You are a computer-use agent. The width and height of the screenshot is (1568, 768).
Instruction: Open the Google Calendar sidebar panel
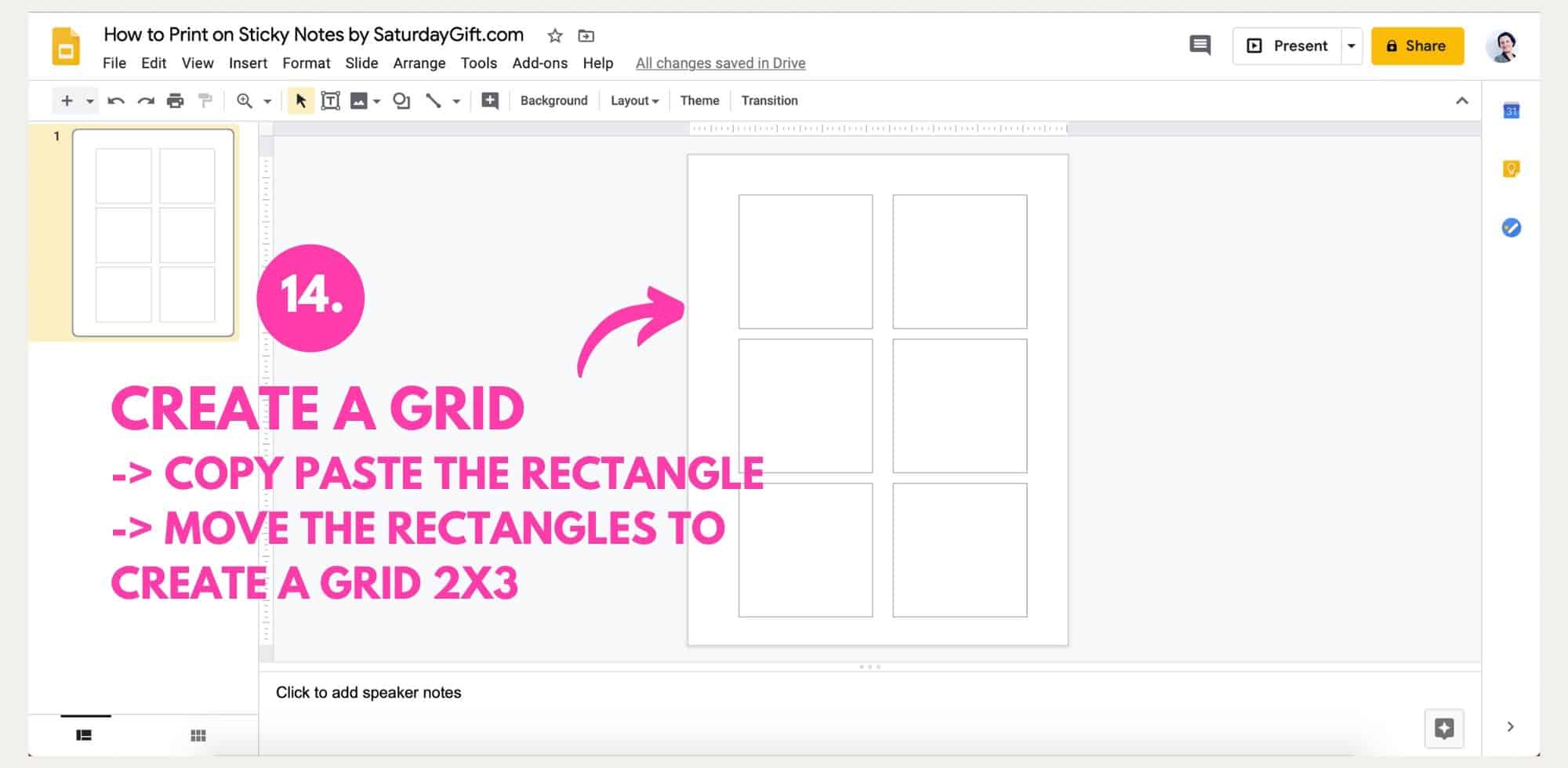(1511, 111)
